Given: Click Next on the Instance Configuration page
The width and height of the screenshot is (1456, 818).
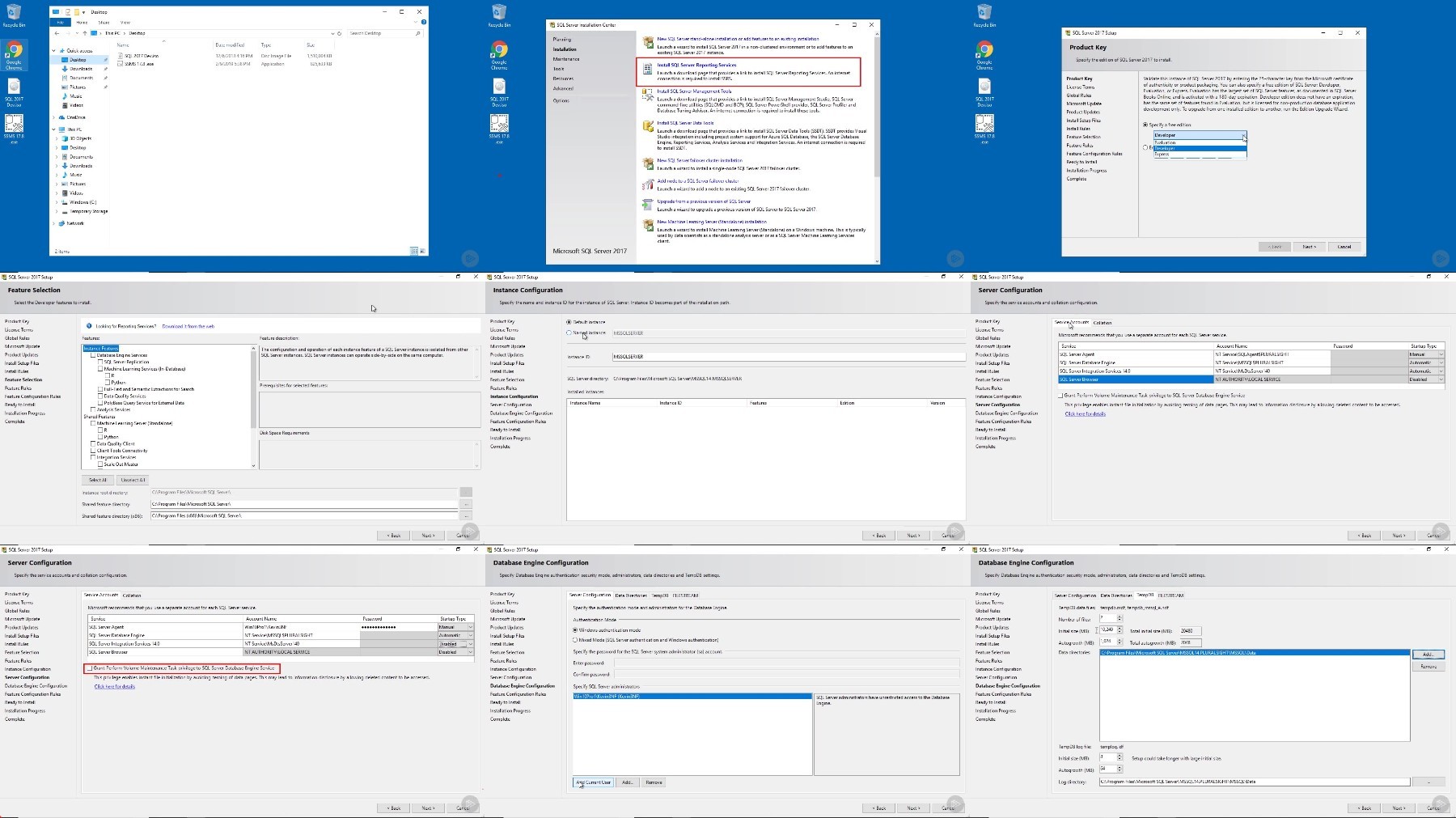Looking at the screenshot, I should coord(913,536).
